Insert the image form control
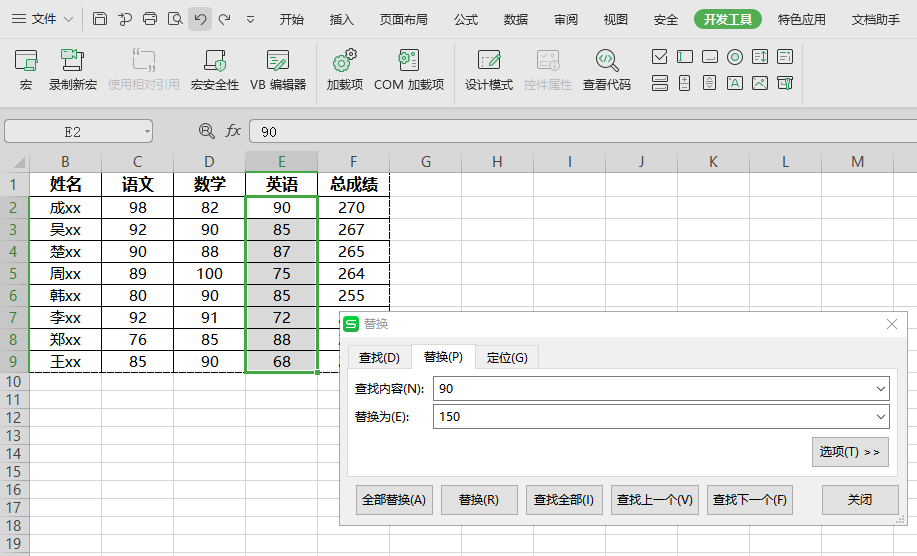This screenshot has height=556, width=917. (760, 83)
